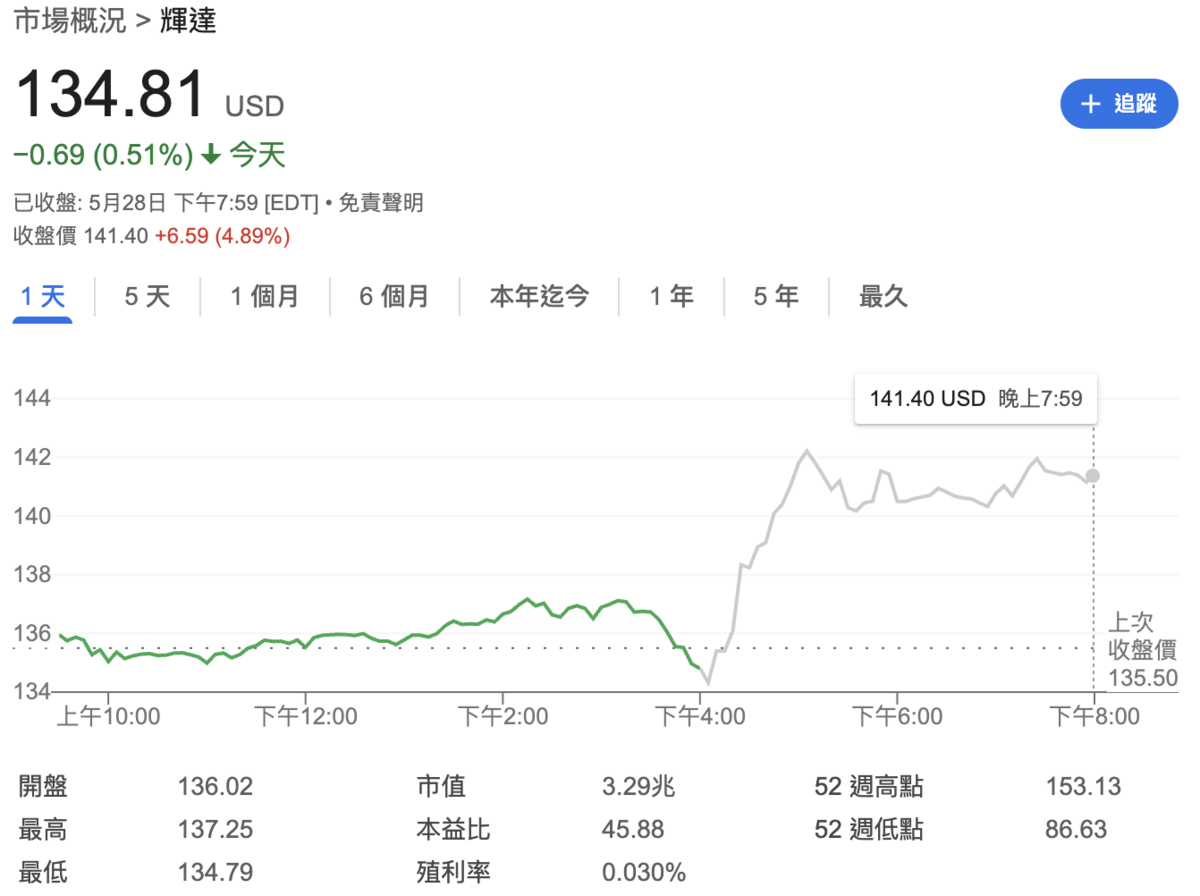Click the + icon on the 追蹤 button

[1090, 103]
